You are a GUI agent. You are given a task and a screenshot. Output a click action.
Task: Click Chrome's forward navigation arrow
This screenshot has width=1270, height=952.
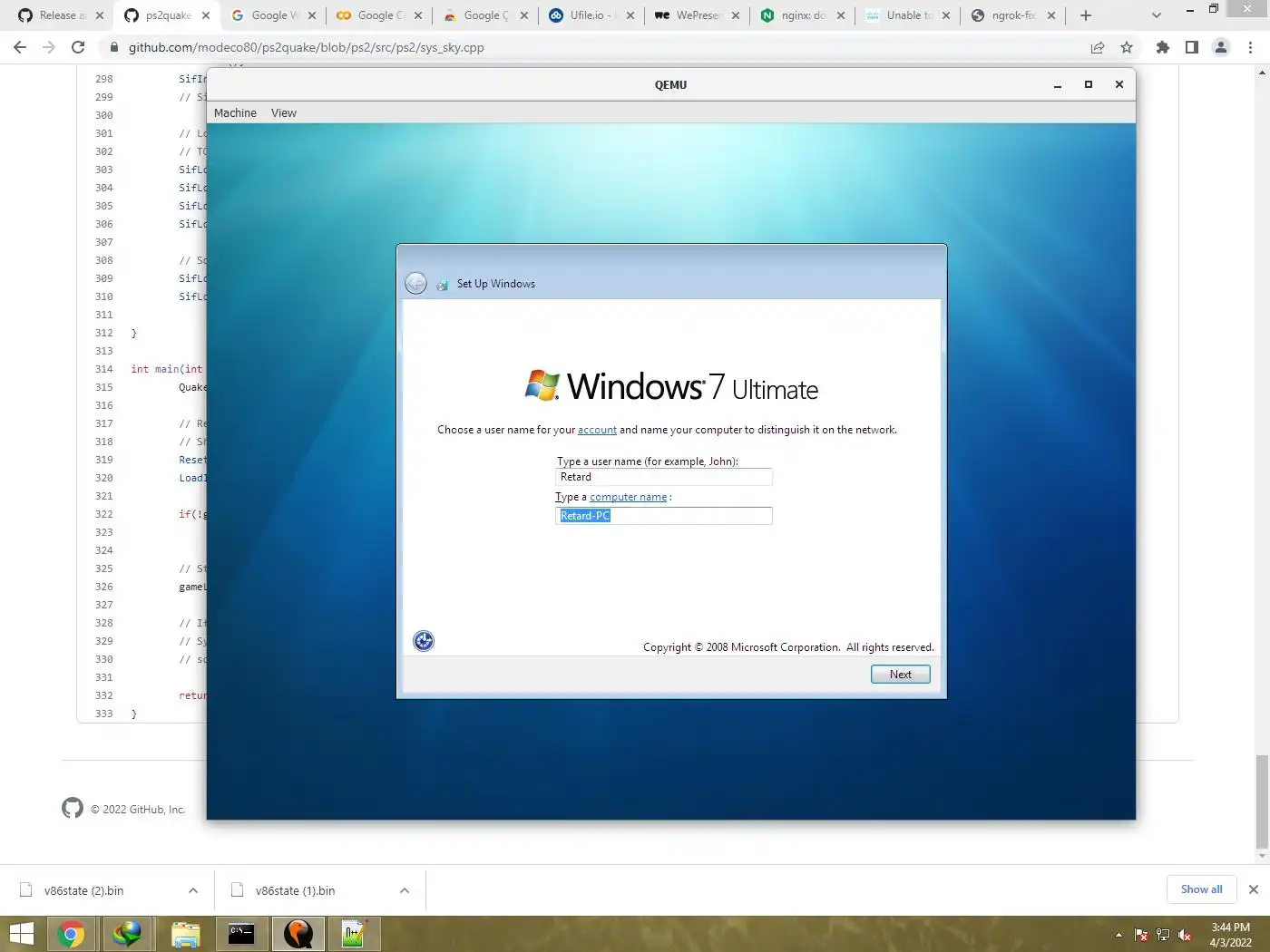(49, 47)
